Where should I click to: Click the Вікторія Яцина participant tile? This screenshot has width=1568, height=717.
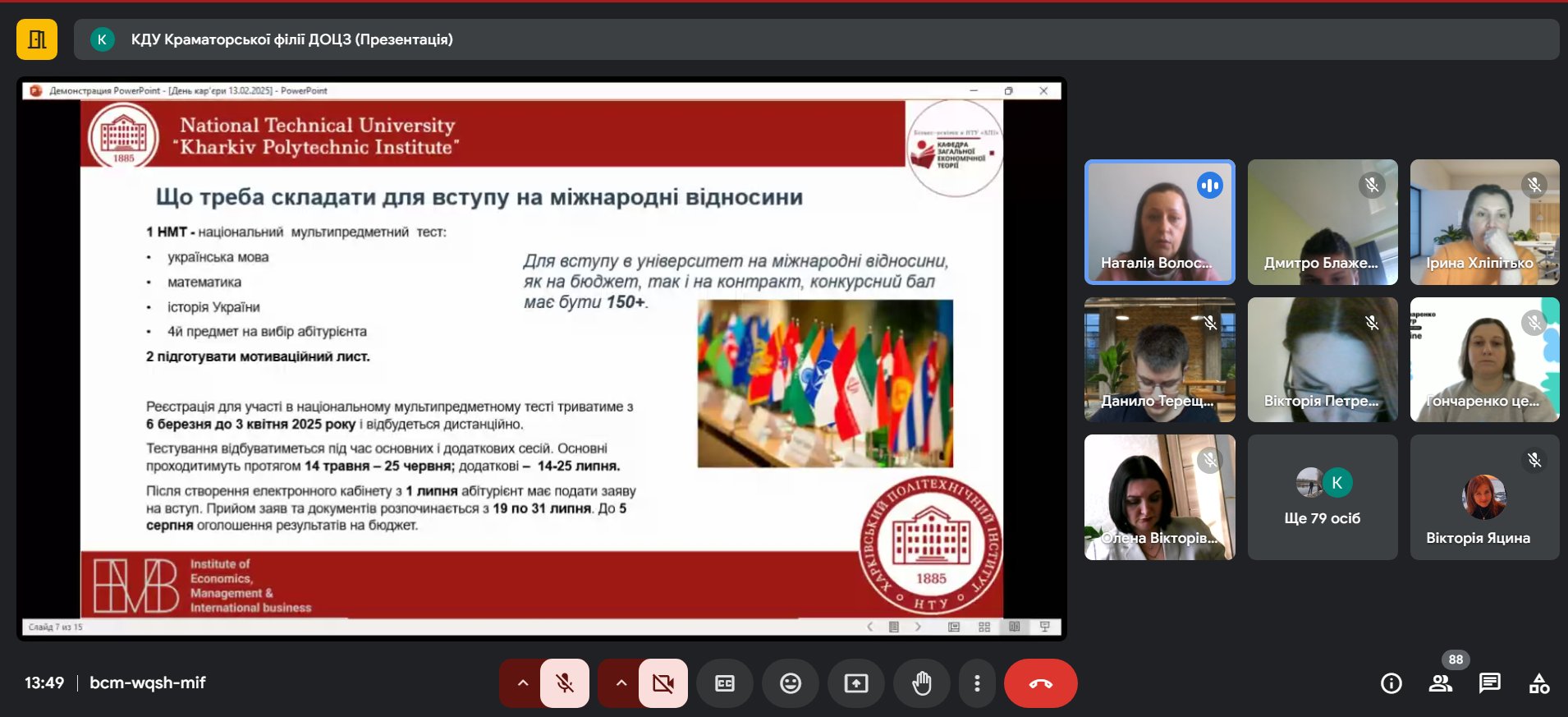pyautogui.click(x=1484, y=498)
